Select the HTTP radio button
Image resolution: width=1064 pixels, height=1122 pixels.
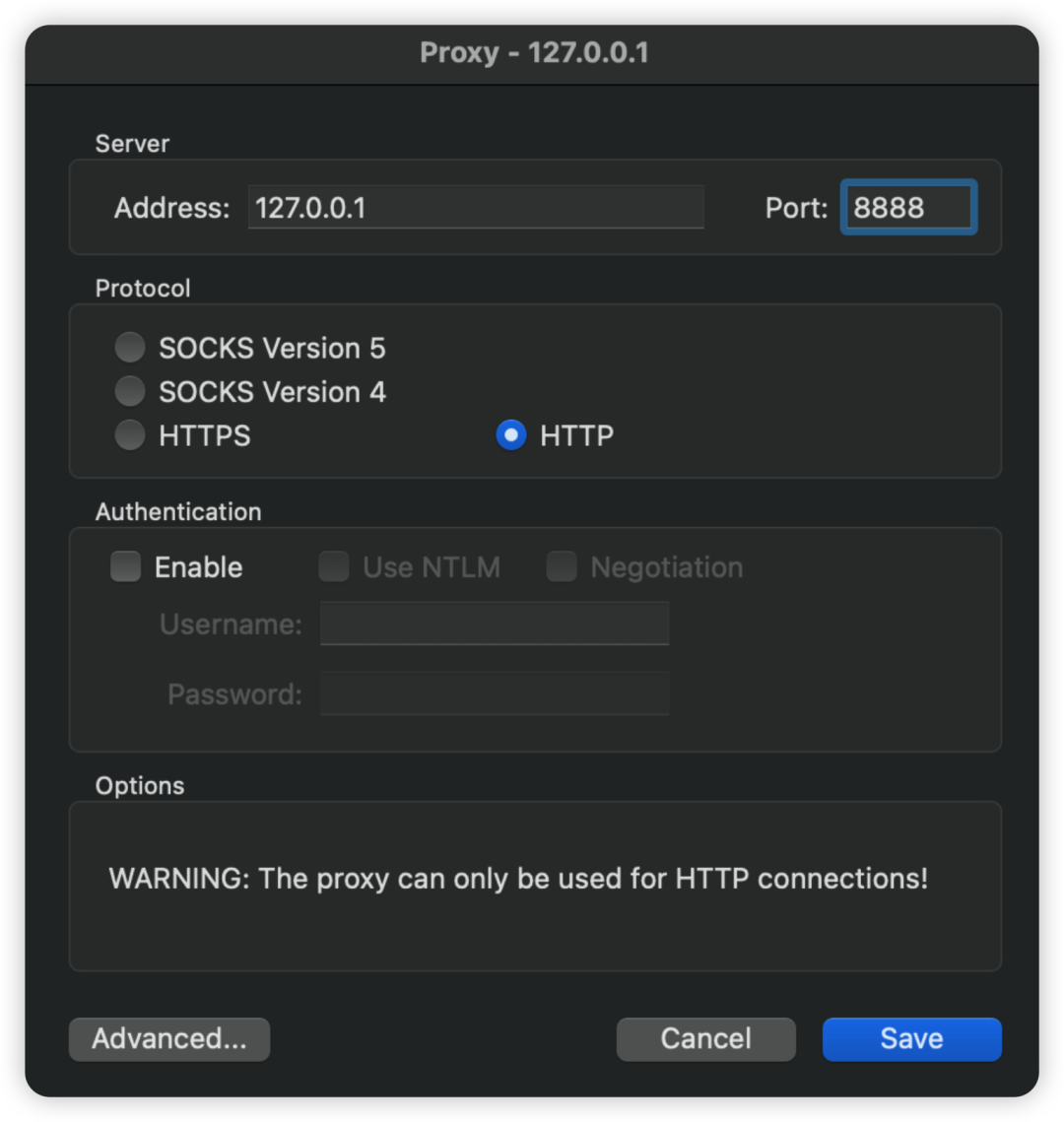point(510,435)
